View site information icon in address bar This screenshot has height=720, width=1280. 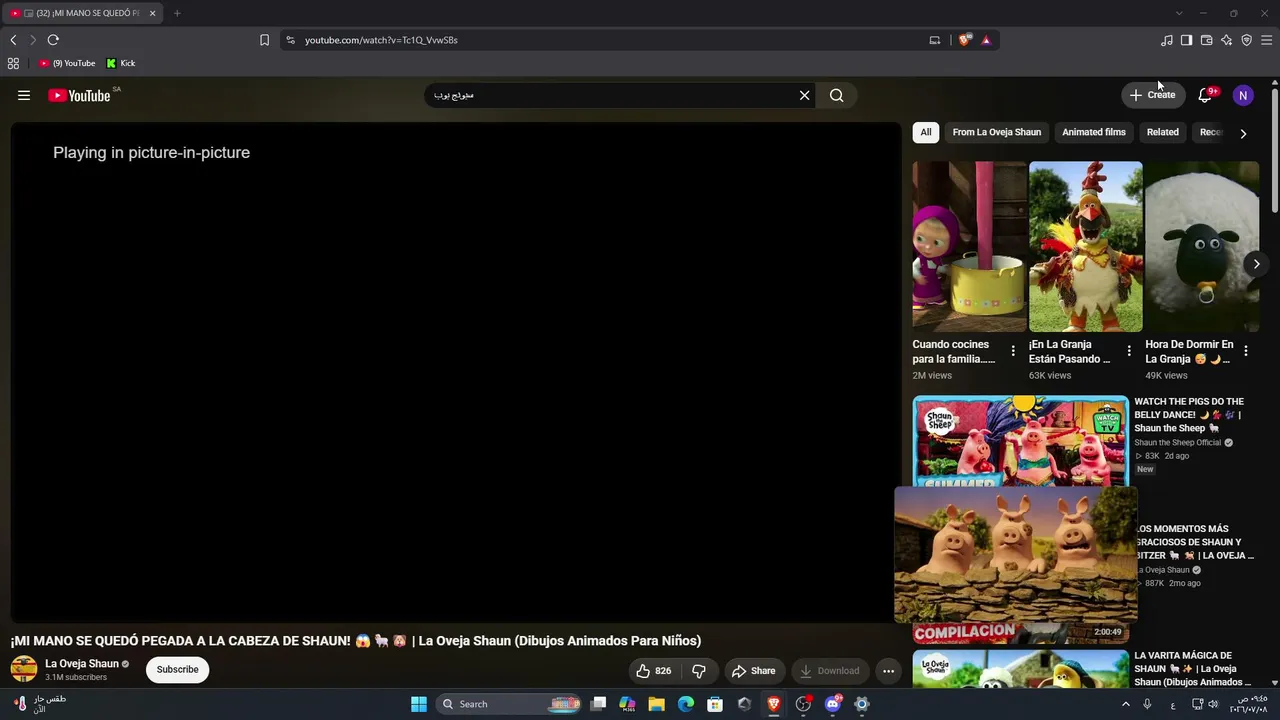[291, 40]
